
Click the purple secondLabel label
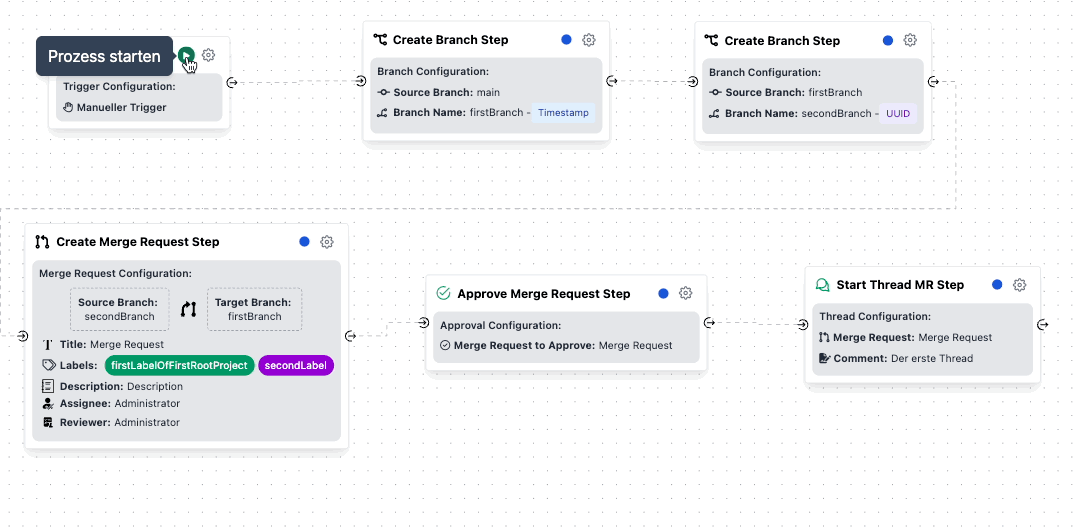[296, 366]
